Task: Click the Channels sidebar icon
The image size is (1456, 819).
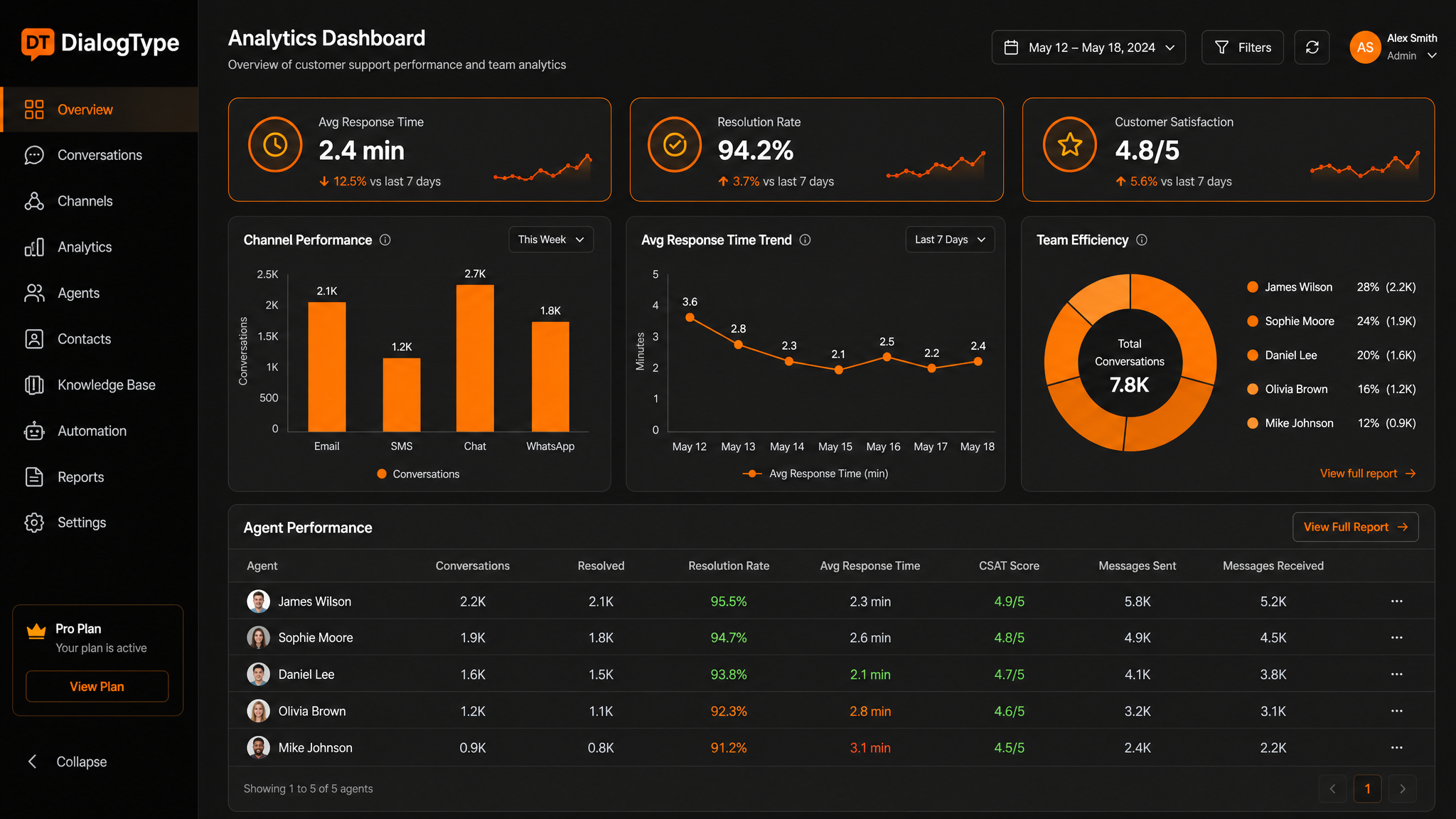Action: point(34,201)
